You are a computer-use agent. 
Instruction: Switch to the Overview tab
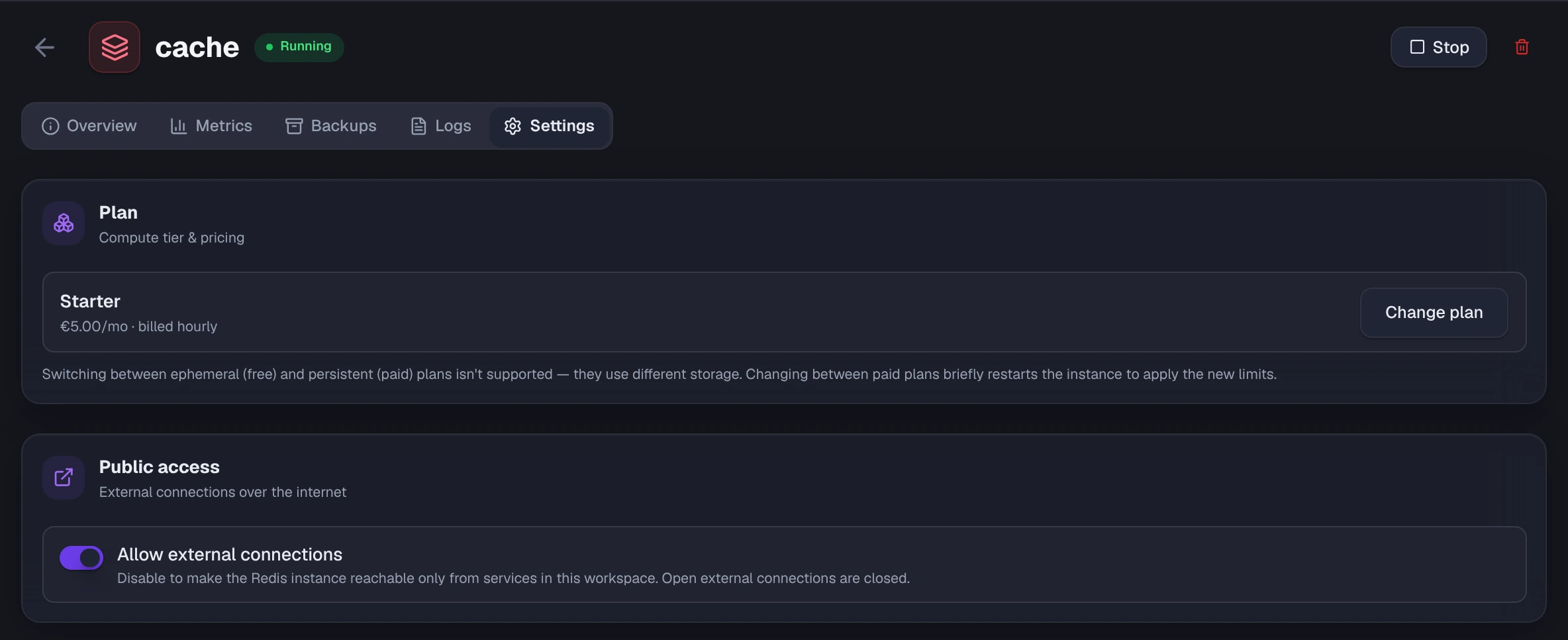click(89, 126)
